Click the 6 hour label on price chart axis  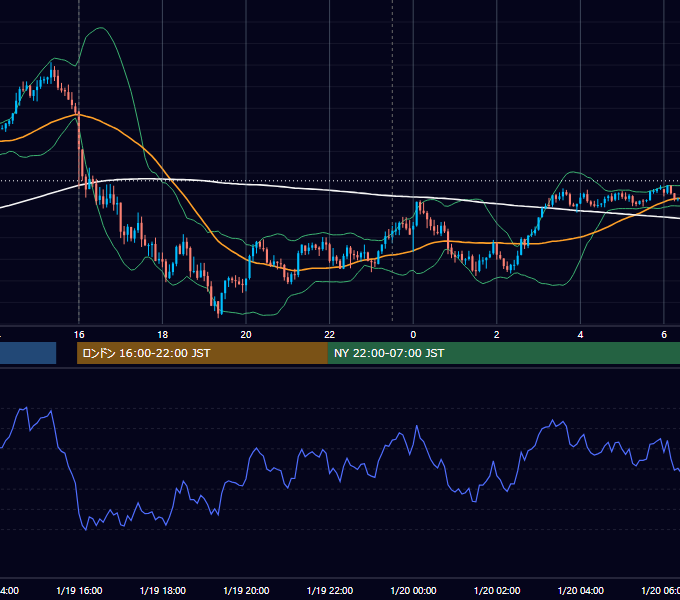coord(664,335)
